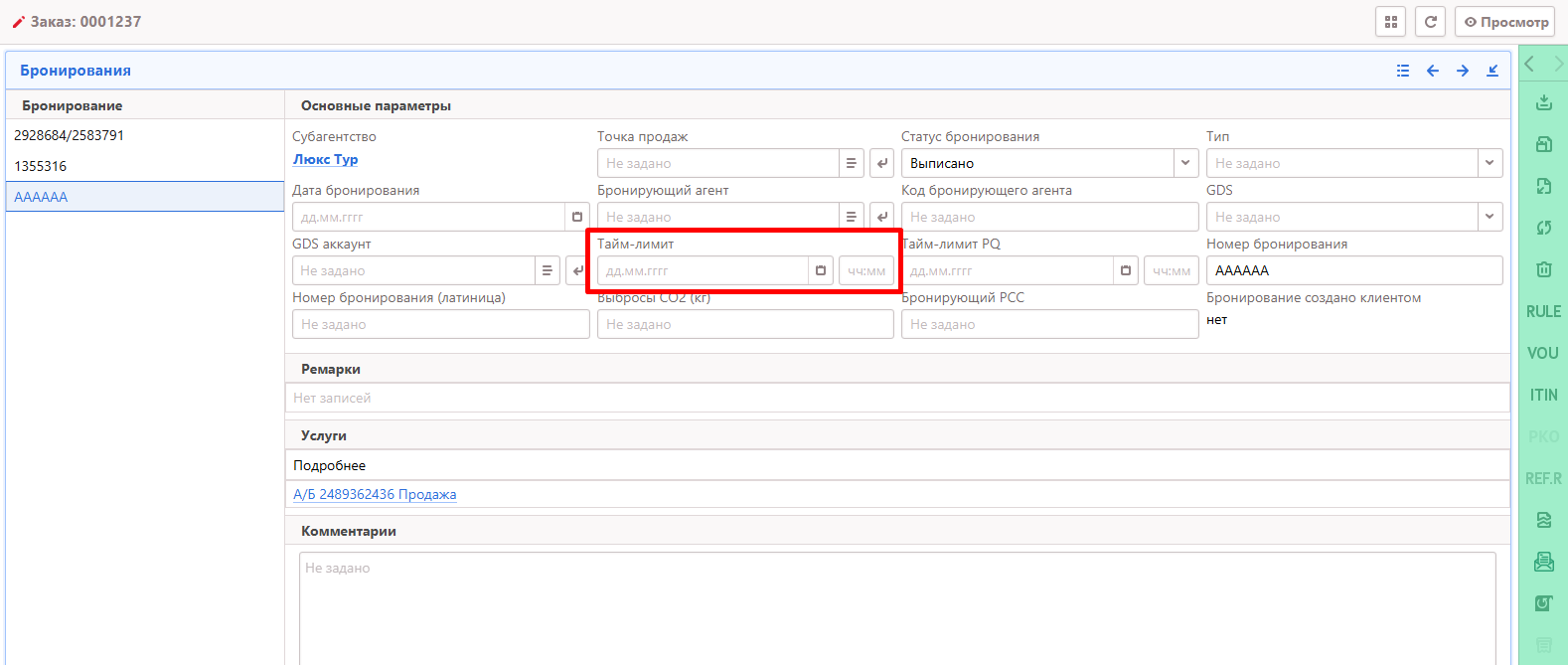The width and height of the screenshot is (1568, 665).
Task: Click the envelope mail icon in the green sidebar
Action: tap(1543, 562)
